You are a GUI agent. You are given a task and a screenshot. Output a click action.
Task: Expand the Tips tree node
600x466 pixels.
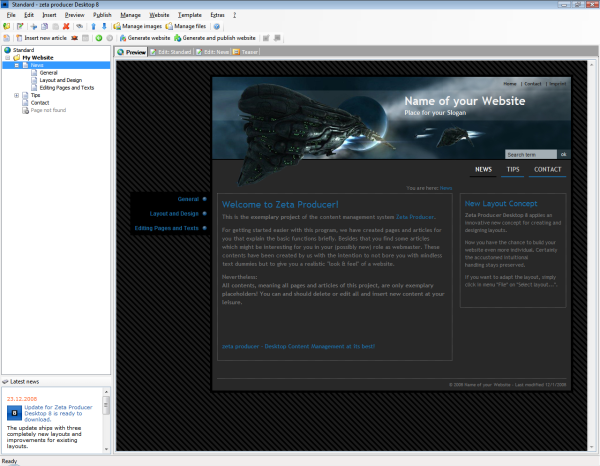click(16, 95)
